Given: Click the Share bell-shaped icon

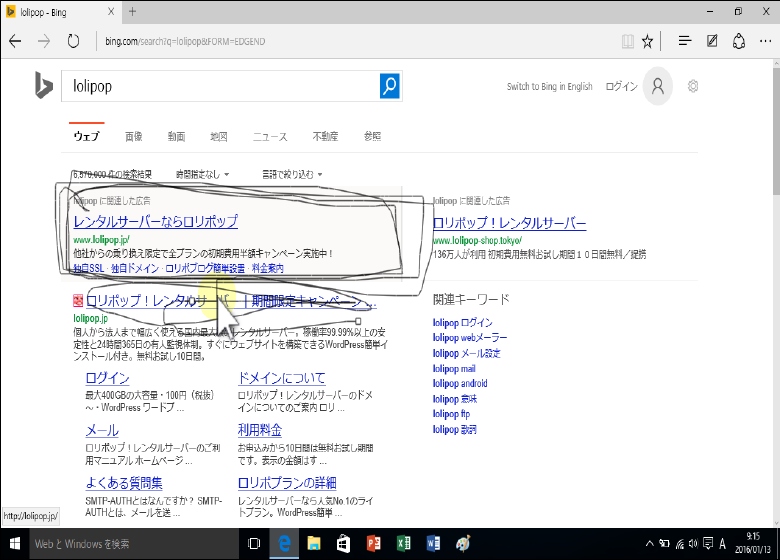Looking at the screenshot, I should click(x=739, y=41).
